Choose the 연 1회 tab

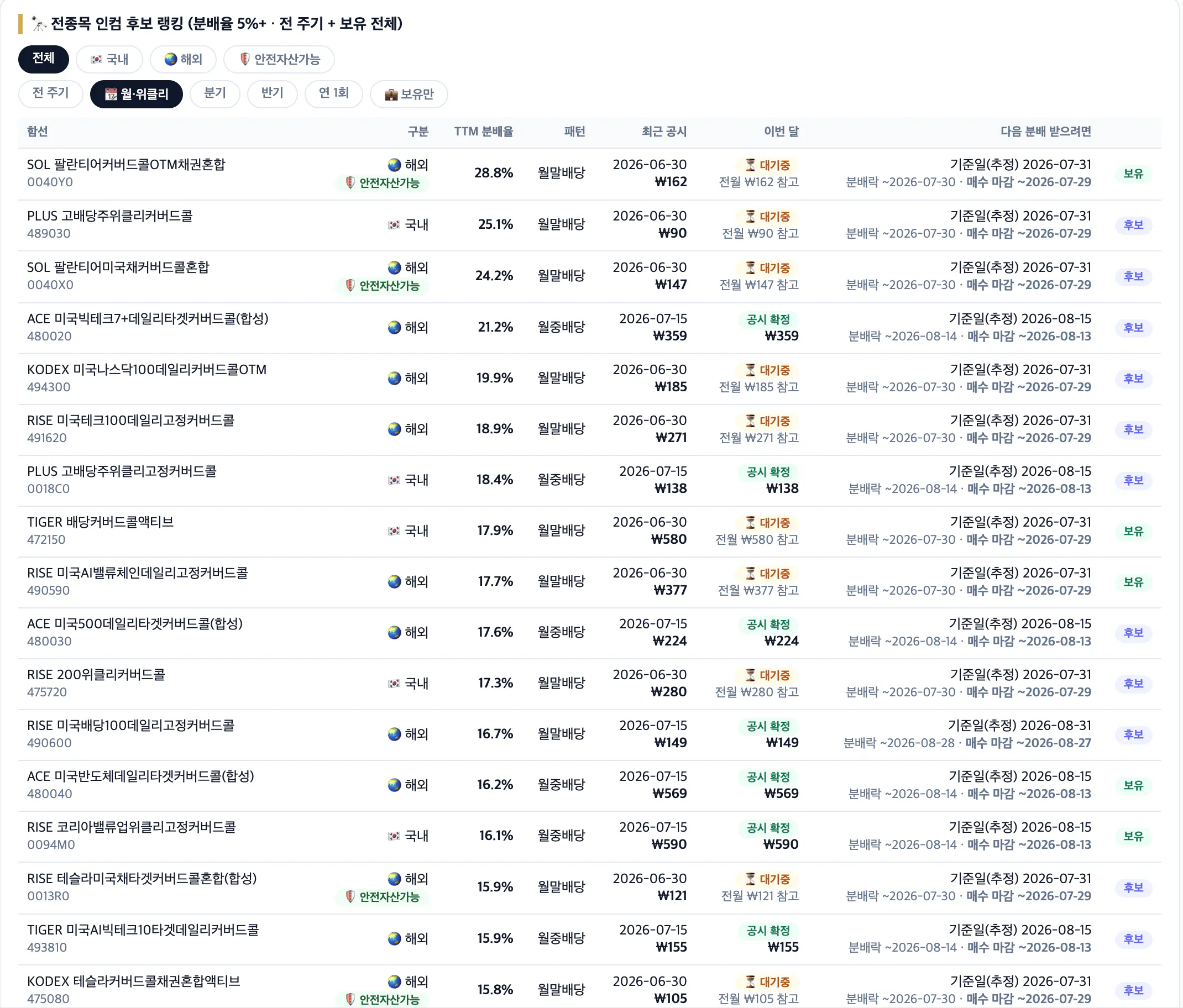[x=333, y=93]
